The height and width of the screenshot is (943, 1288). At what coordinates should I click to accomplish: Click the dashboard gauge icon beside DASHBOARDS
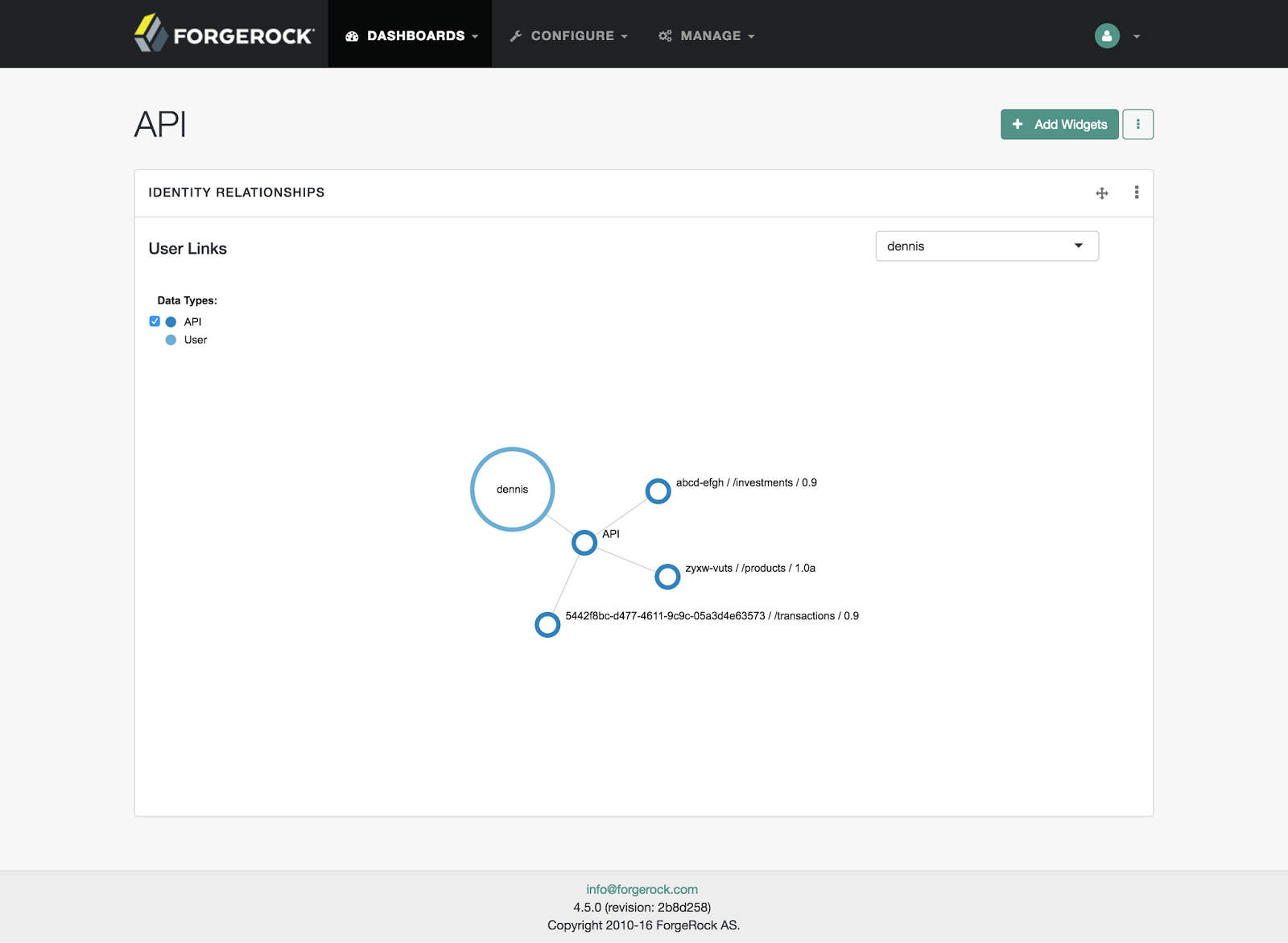(x=350, y=35)
